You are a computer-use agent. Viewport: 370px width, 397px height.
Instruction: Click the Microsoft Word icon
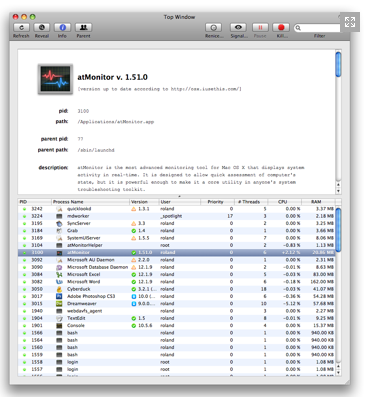(59, 282)
